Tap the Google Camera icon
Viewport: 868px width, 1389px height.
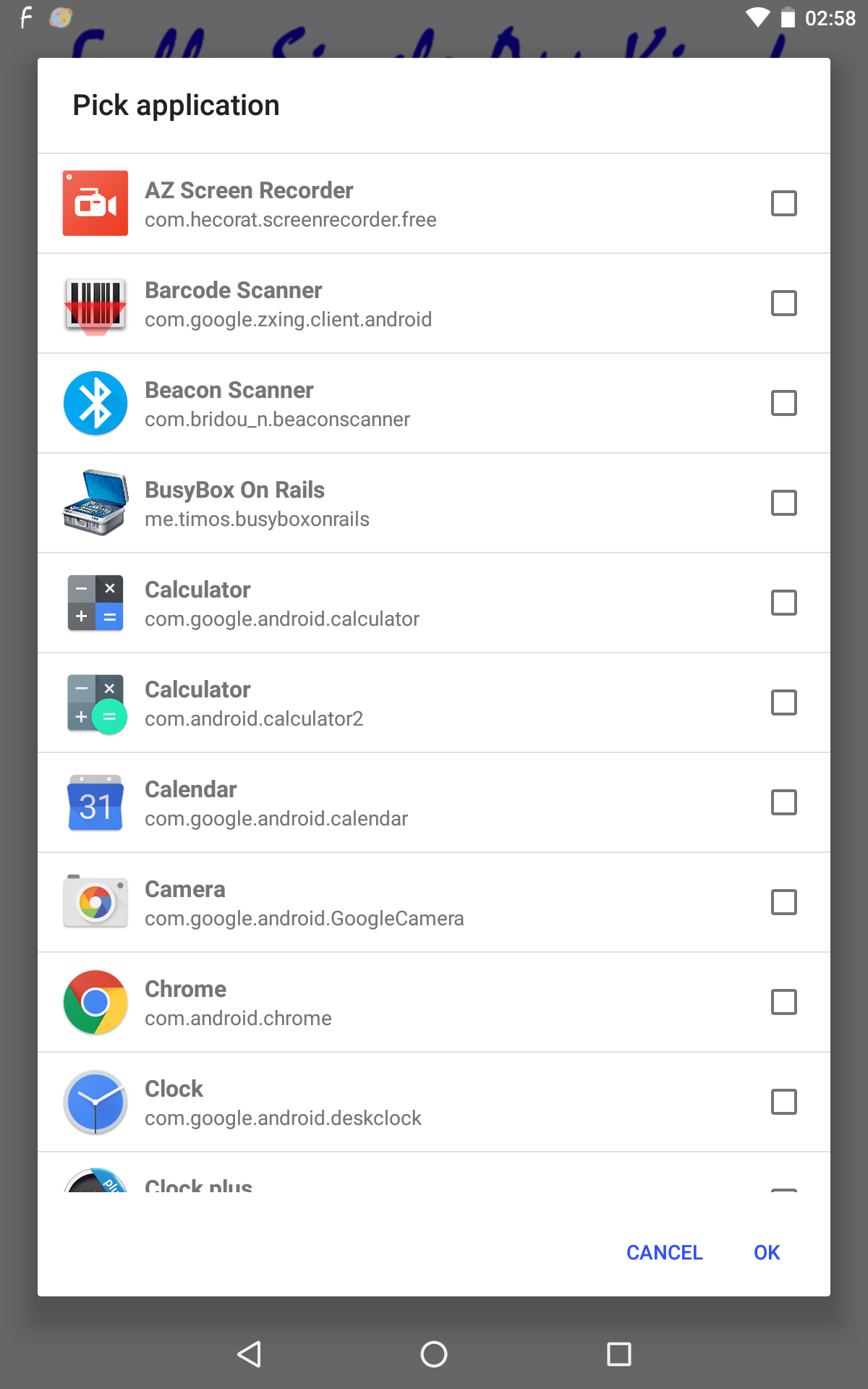point(95,902)
